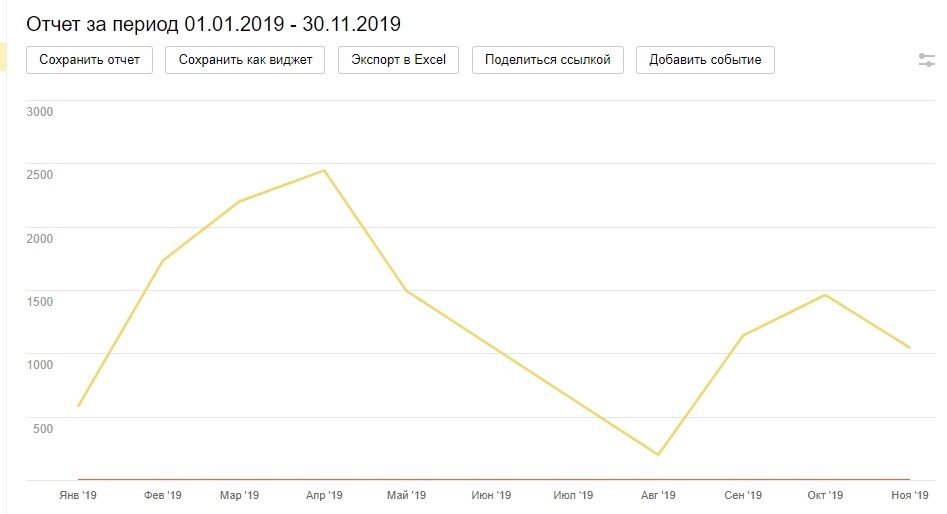Click the yellow line point at Окт '19
947x514 pixels.
point(825,294)
